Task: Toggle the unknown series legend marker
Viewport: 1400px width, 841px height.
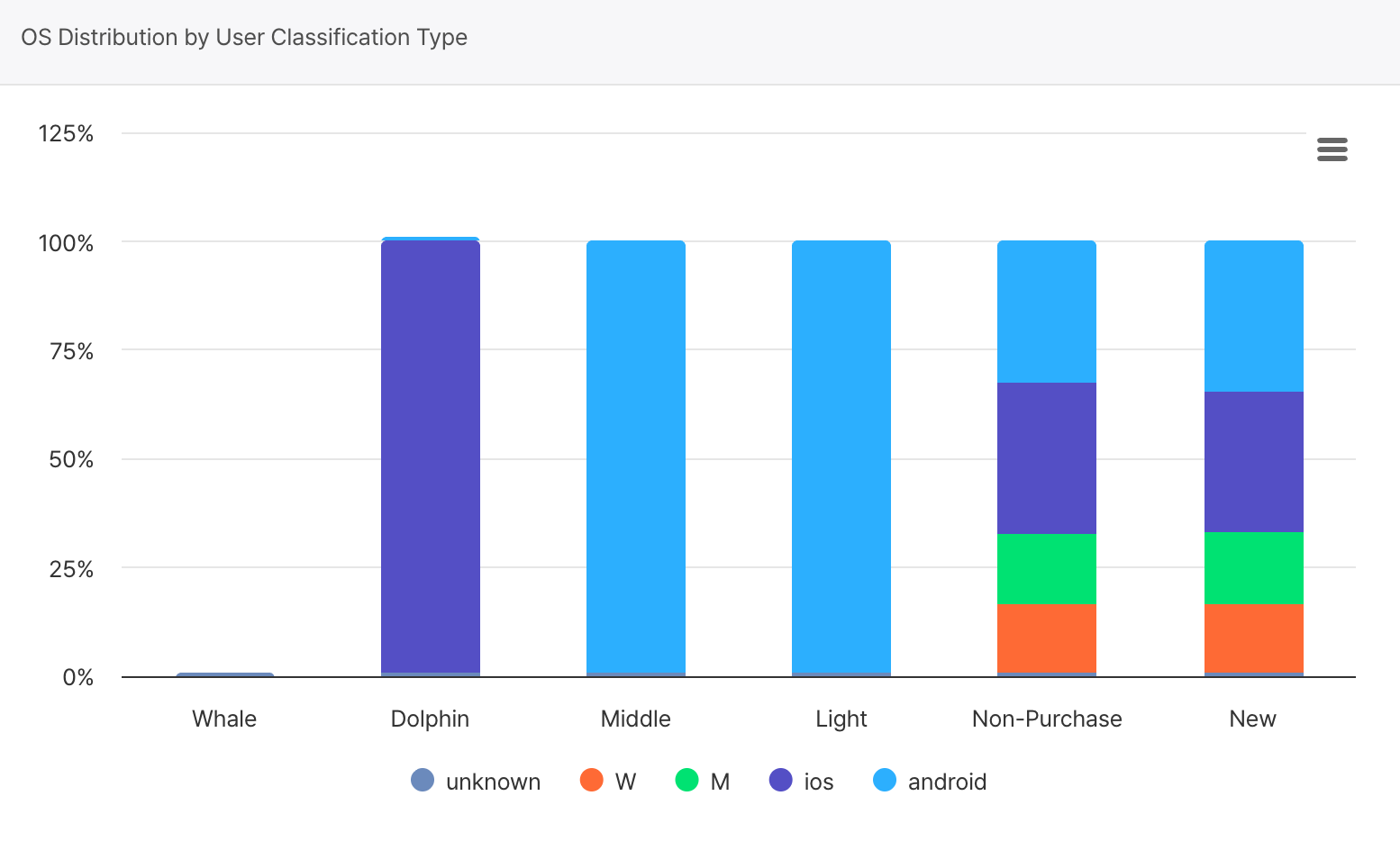Action: [423, 781]
